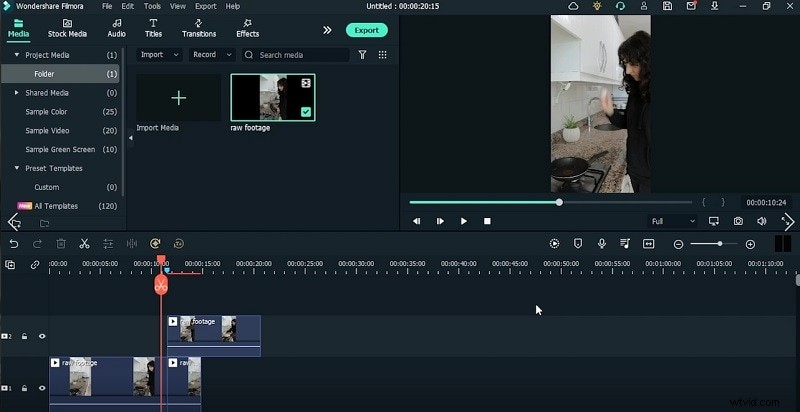Viewport: 800px width, 412px height.
Task: Open the Record dropdown
Action: point(212,55)
